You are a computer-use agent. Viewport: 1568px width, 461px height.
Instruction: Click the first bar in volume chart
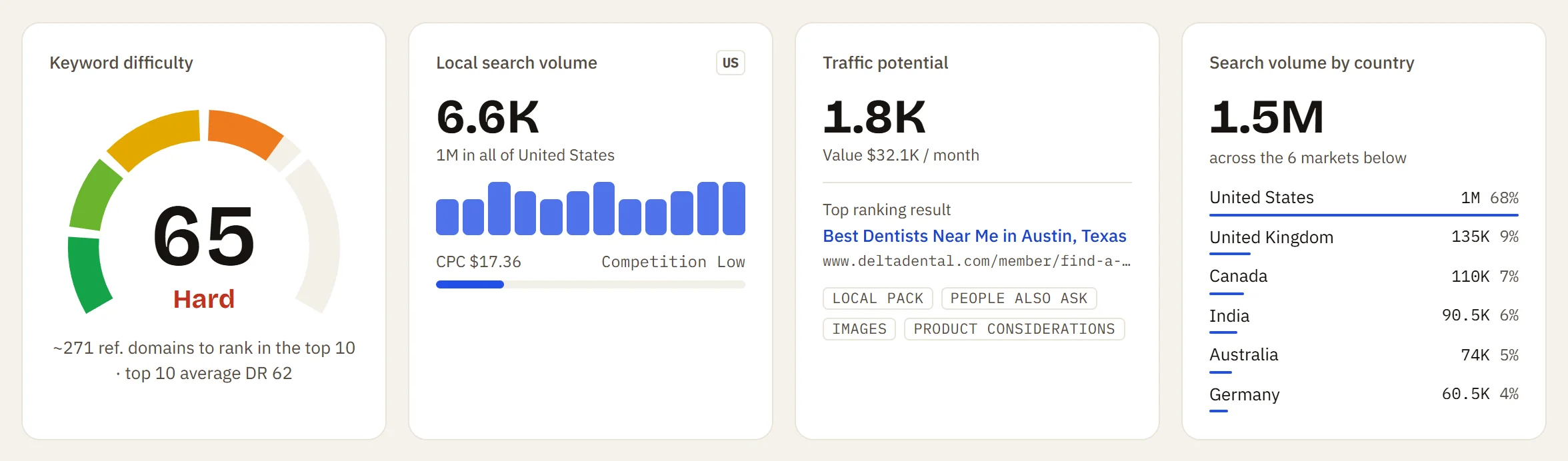click(x=447, y=217)
